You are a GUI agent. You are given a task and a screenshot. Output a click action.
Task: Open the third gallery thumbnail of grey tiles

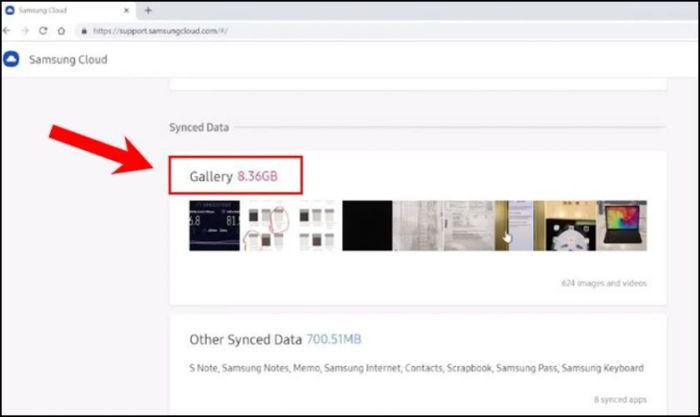click(x=317, y=225)
